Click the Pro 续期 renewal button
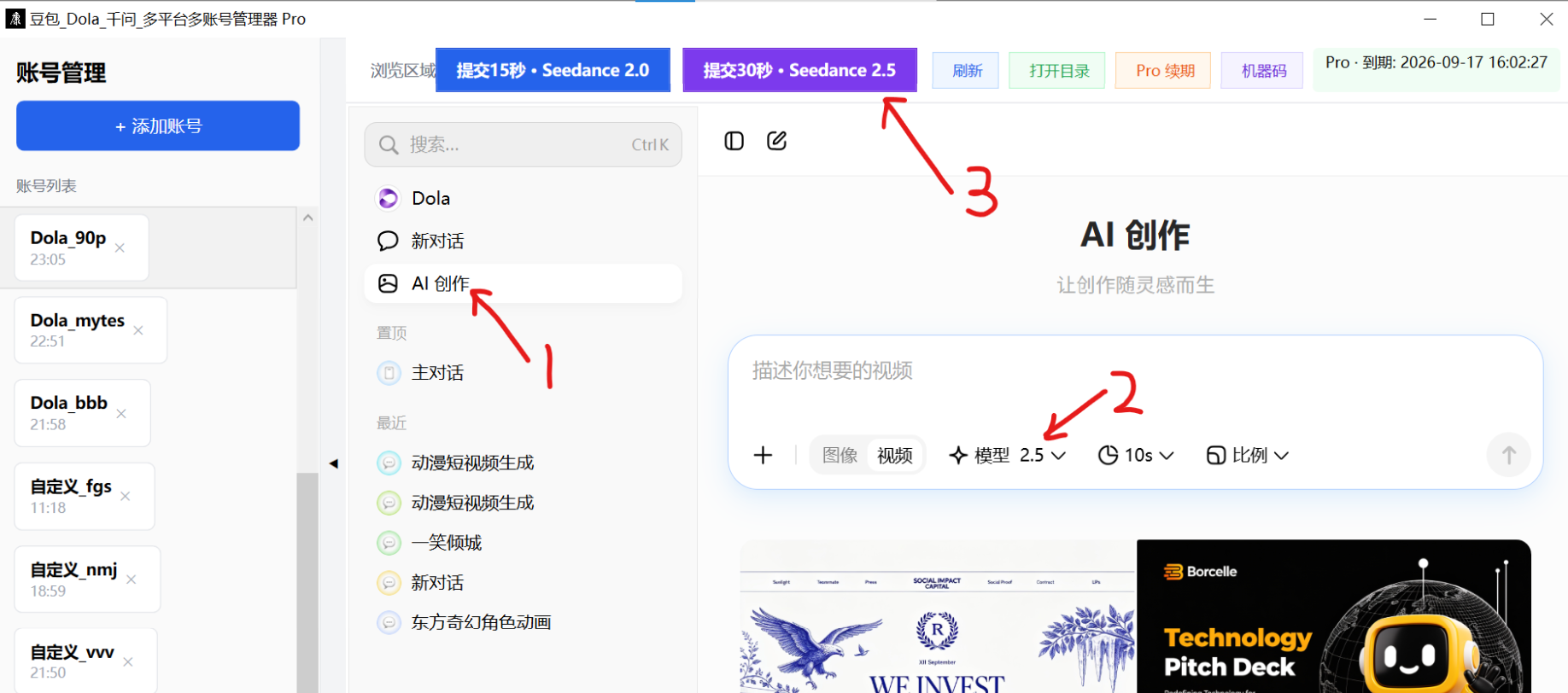Viewport: 1568px width, 693px height. (x=1163, y=71)
